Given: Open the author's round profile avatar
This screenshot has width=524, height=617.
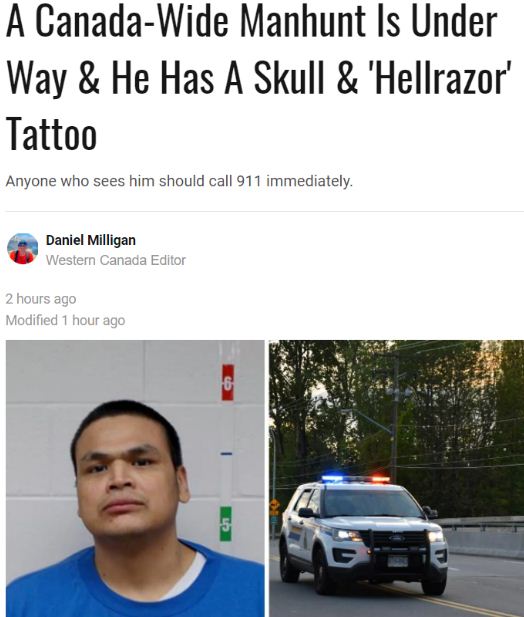Looking at the screenshot, I should pyautogui.click(x=22, y=248).
